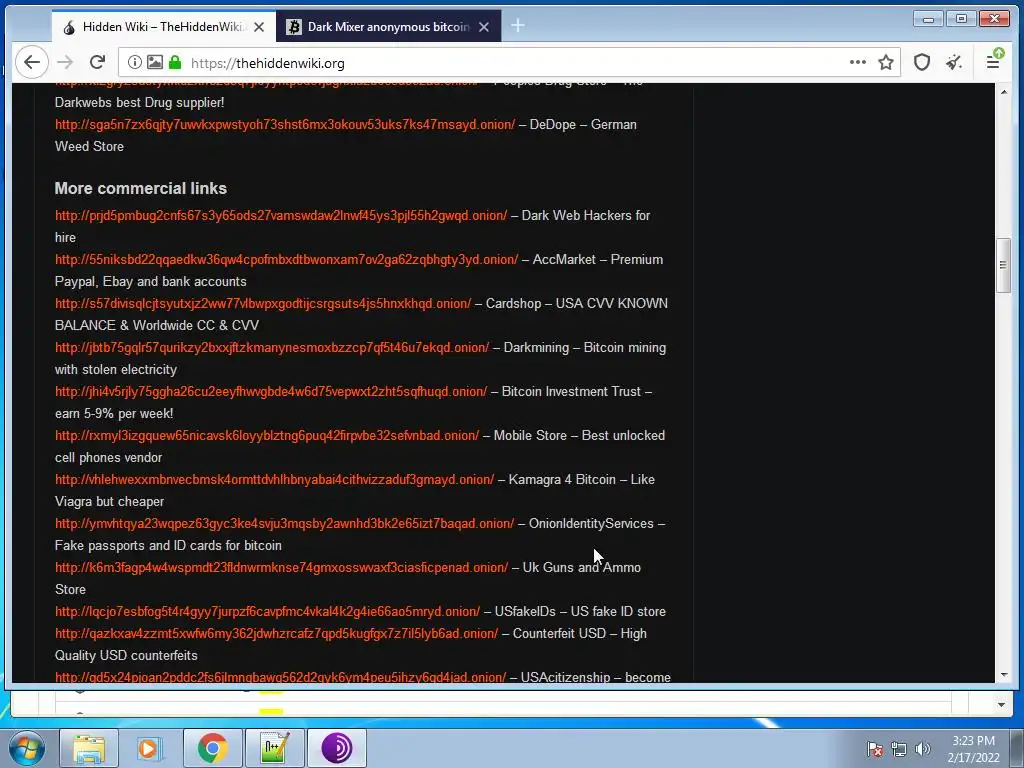The image size is (1024, 768).
Task: Click 'Darkwebs best Drug supplier!' text
Action: pyautogui.click(x=139, y=103)
